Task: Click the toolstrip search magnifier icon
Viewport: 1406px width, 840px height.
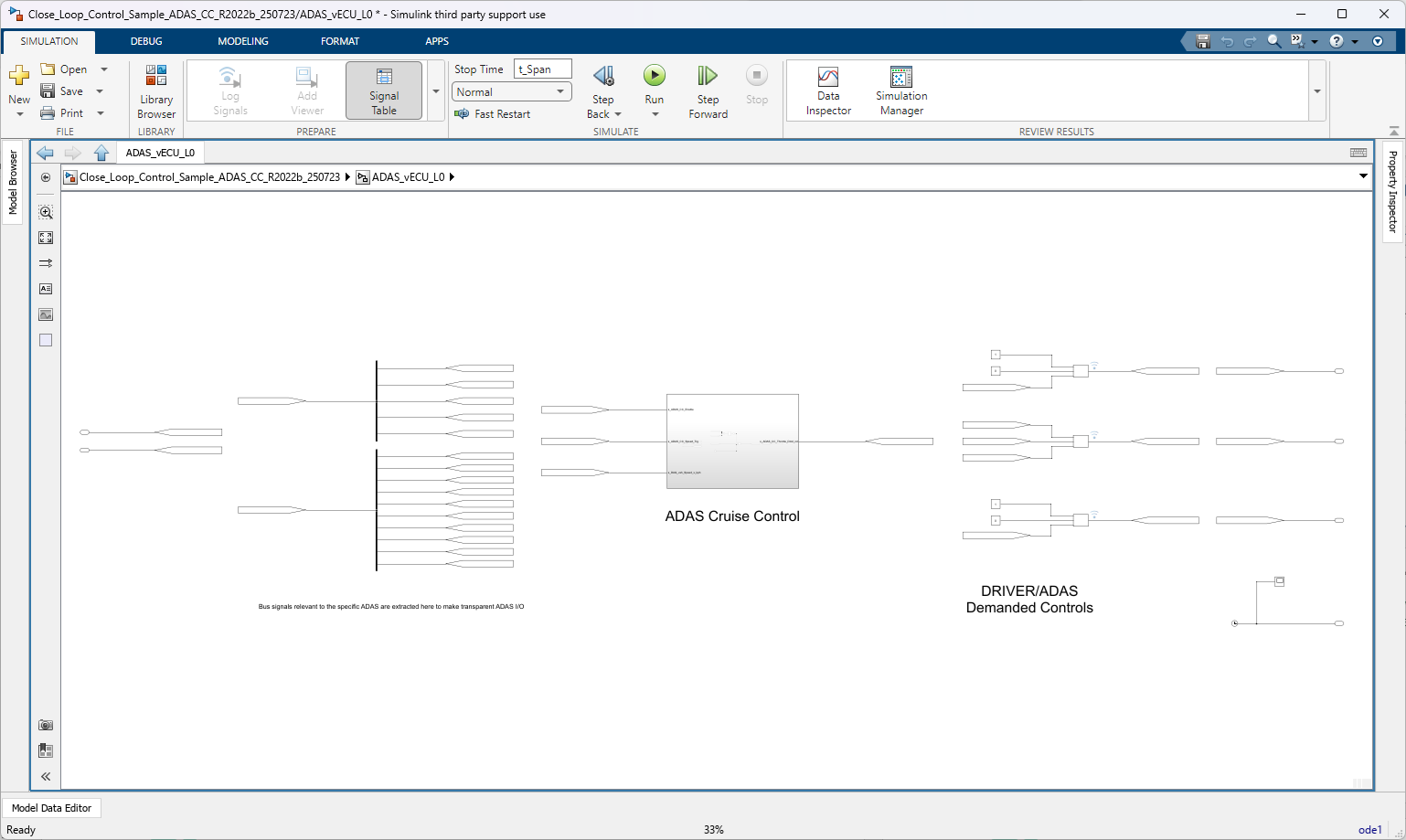Action: pyautogui.click(x=1273, y=41)
